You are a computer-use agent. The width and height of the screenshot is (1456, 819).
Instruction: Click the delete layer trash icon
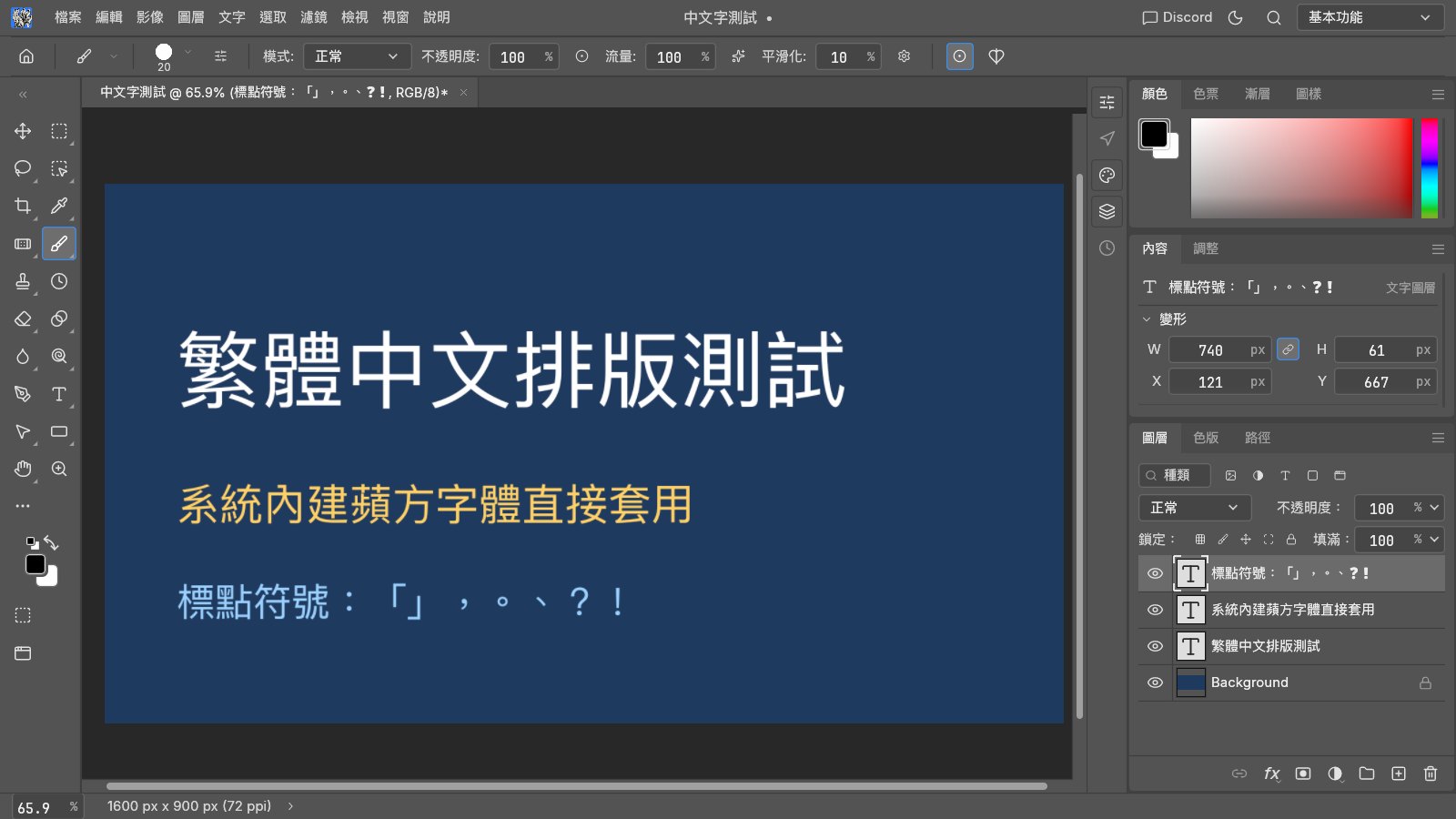(1431, 773)
